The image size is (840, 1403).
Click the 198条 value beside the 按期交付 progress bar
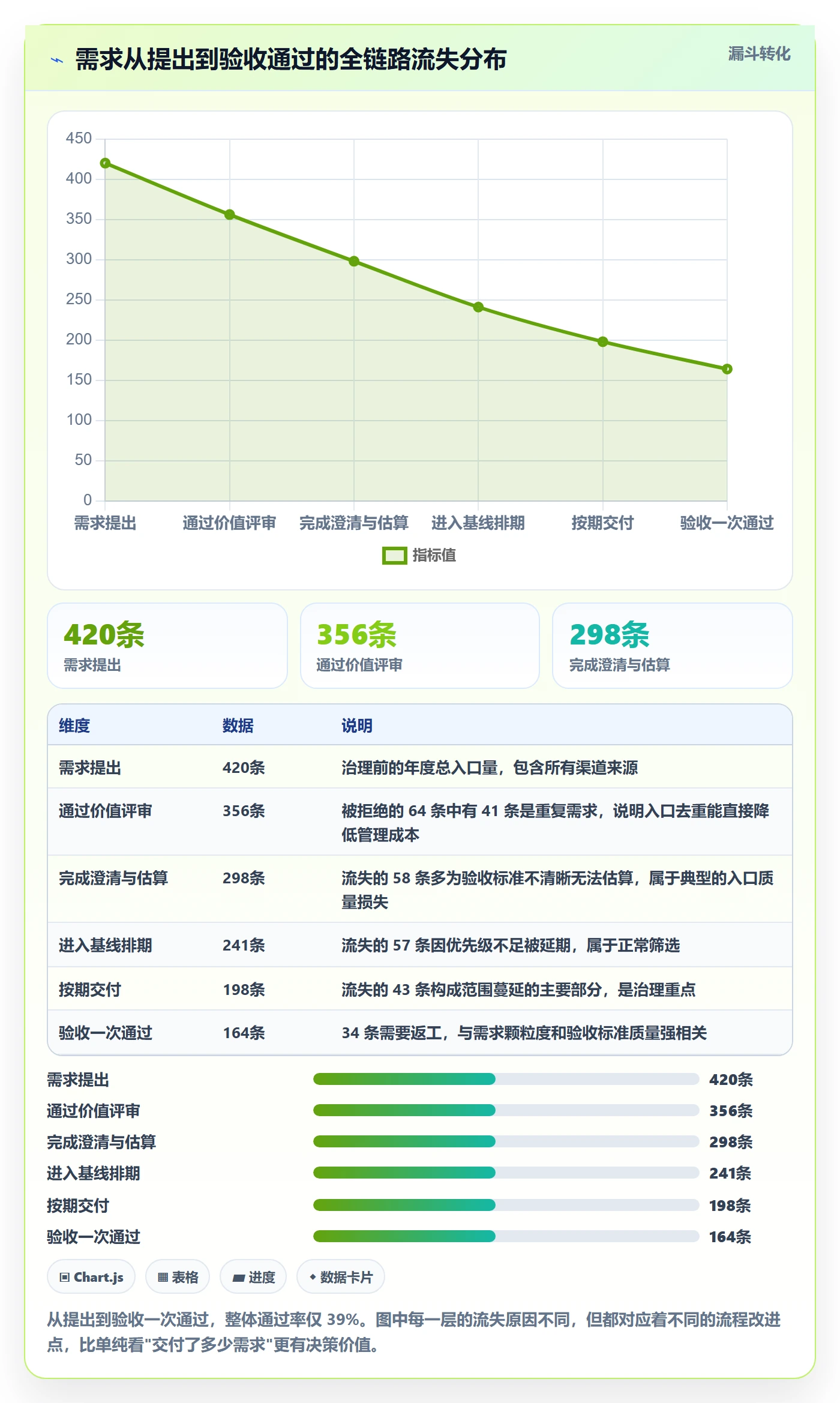[x=730, y=1205]
